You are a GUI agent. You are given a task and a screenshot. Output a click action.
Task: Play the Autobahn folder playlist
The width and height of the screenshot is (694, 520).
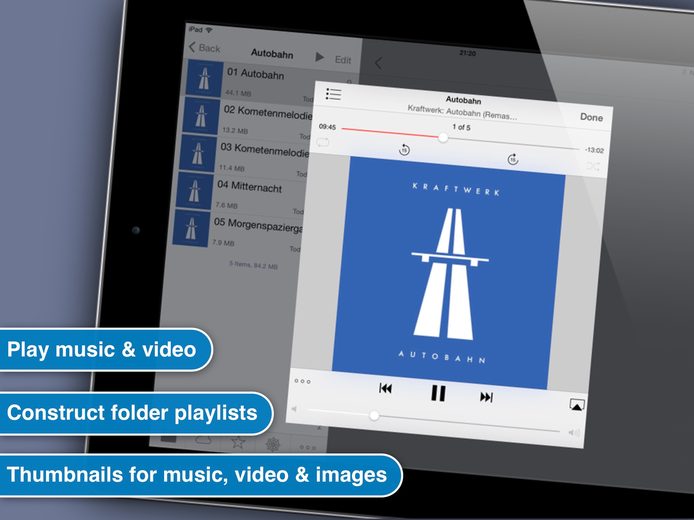(x=319, y=57)
